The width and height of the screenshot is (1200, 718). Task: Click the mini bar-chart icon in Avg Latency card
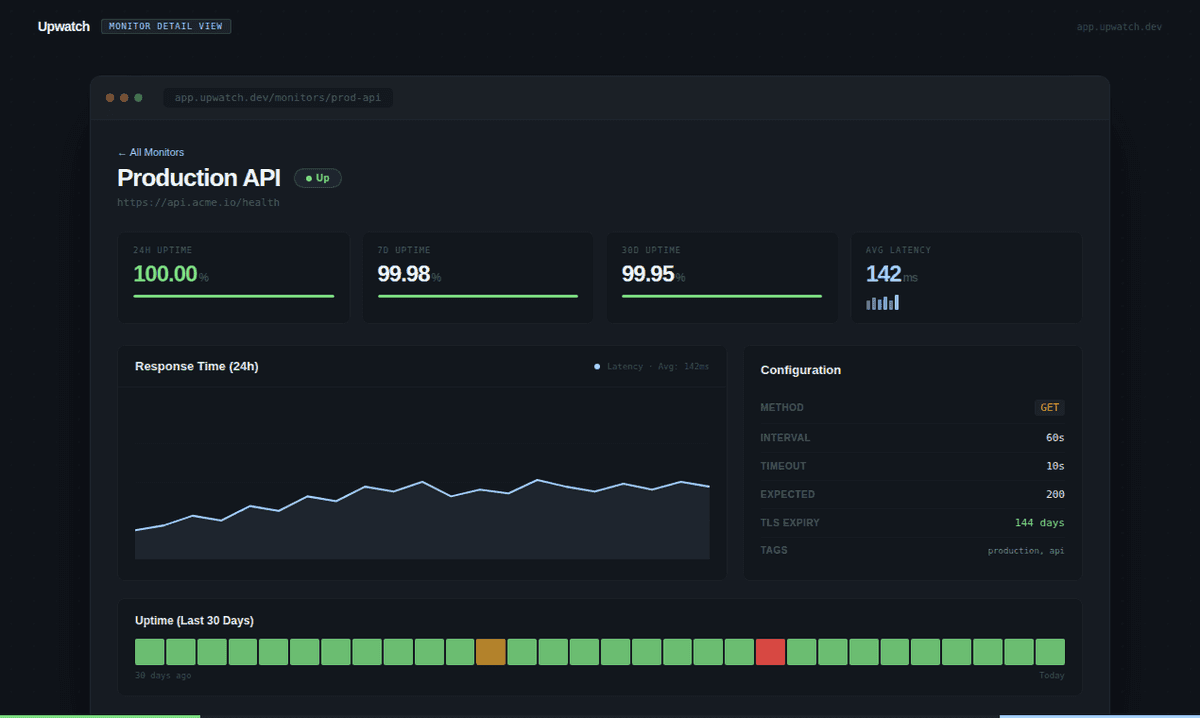(x=882, y=301)
